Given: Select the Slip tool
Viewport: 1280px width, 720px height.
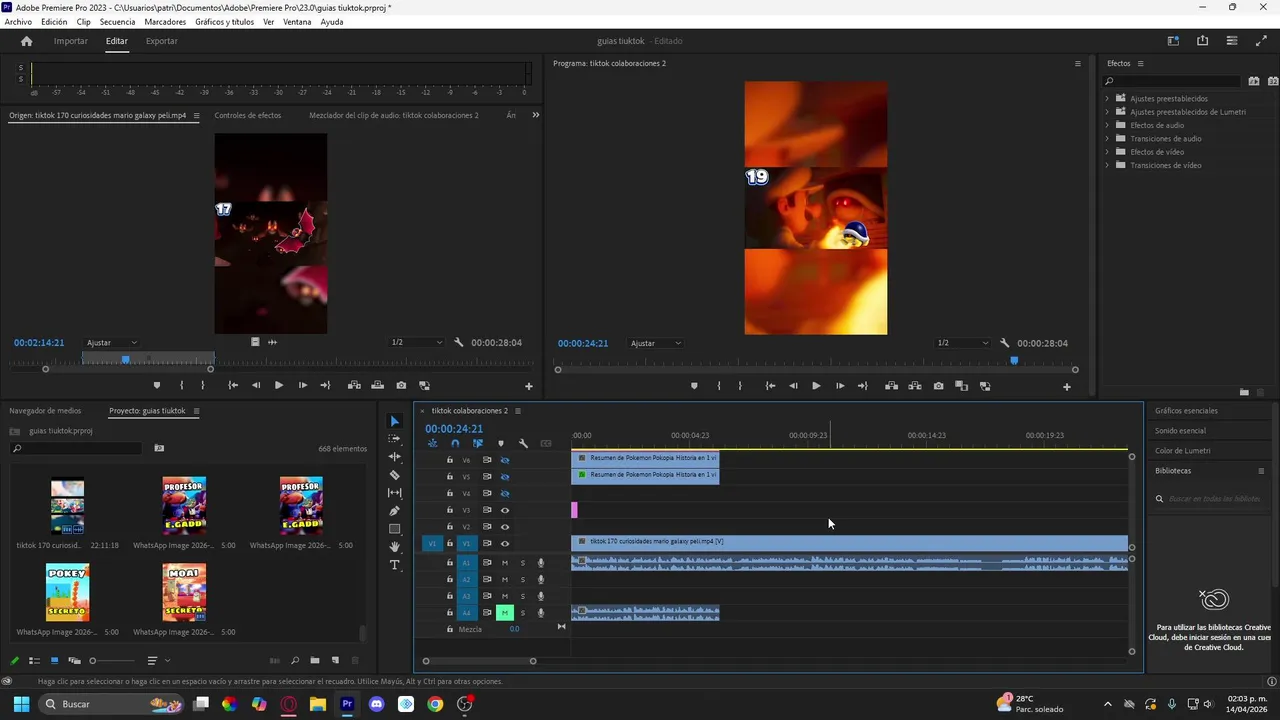Looking at the screenshot, I should click(394, 493).
